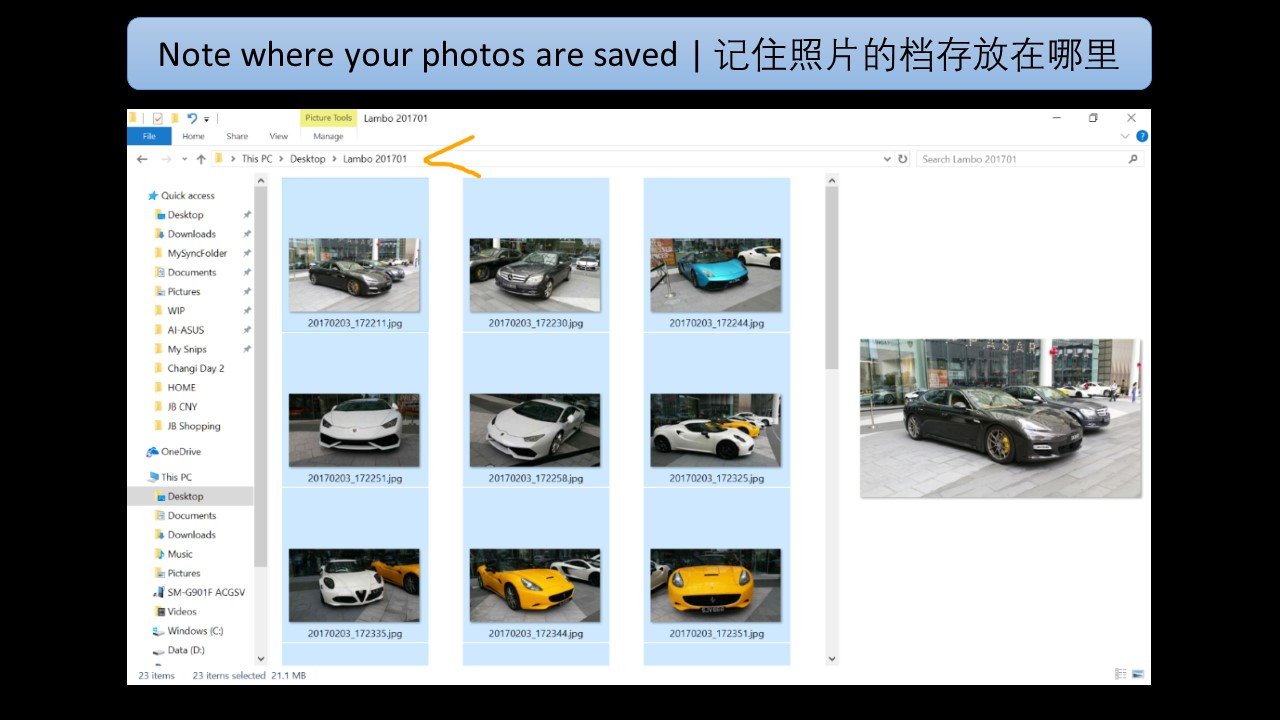Open the AI-ASUS folder in sidebar
Screen dimensions: 1280x720
pyautogui.click(x=185, y=330)
